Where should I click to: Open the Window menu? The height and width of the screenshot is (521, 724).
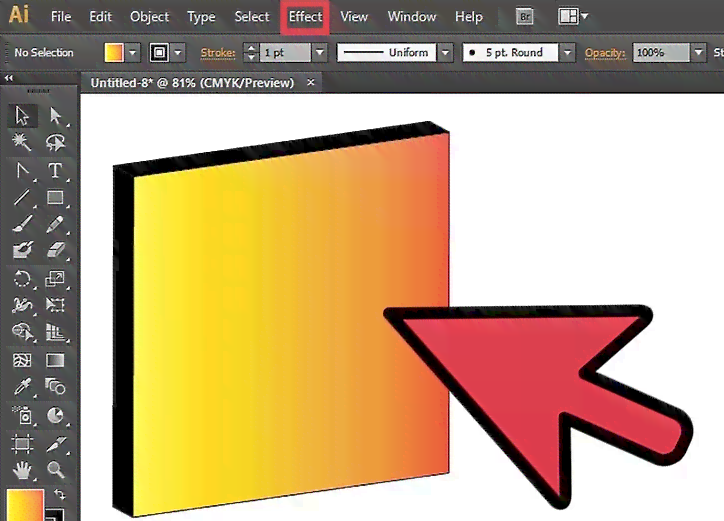[x=412, y=17]
